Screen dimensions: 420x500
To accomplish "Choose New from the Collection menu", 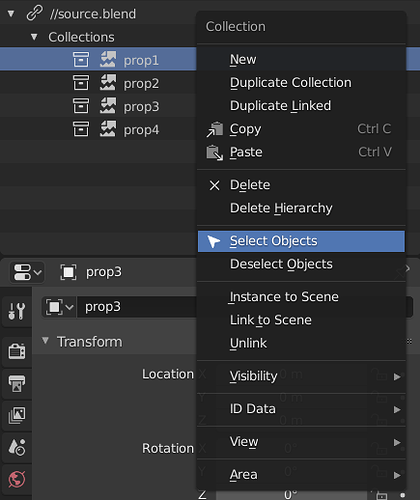I will 301,60.
